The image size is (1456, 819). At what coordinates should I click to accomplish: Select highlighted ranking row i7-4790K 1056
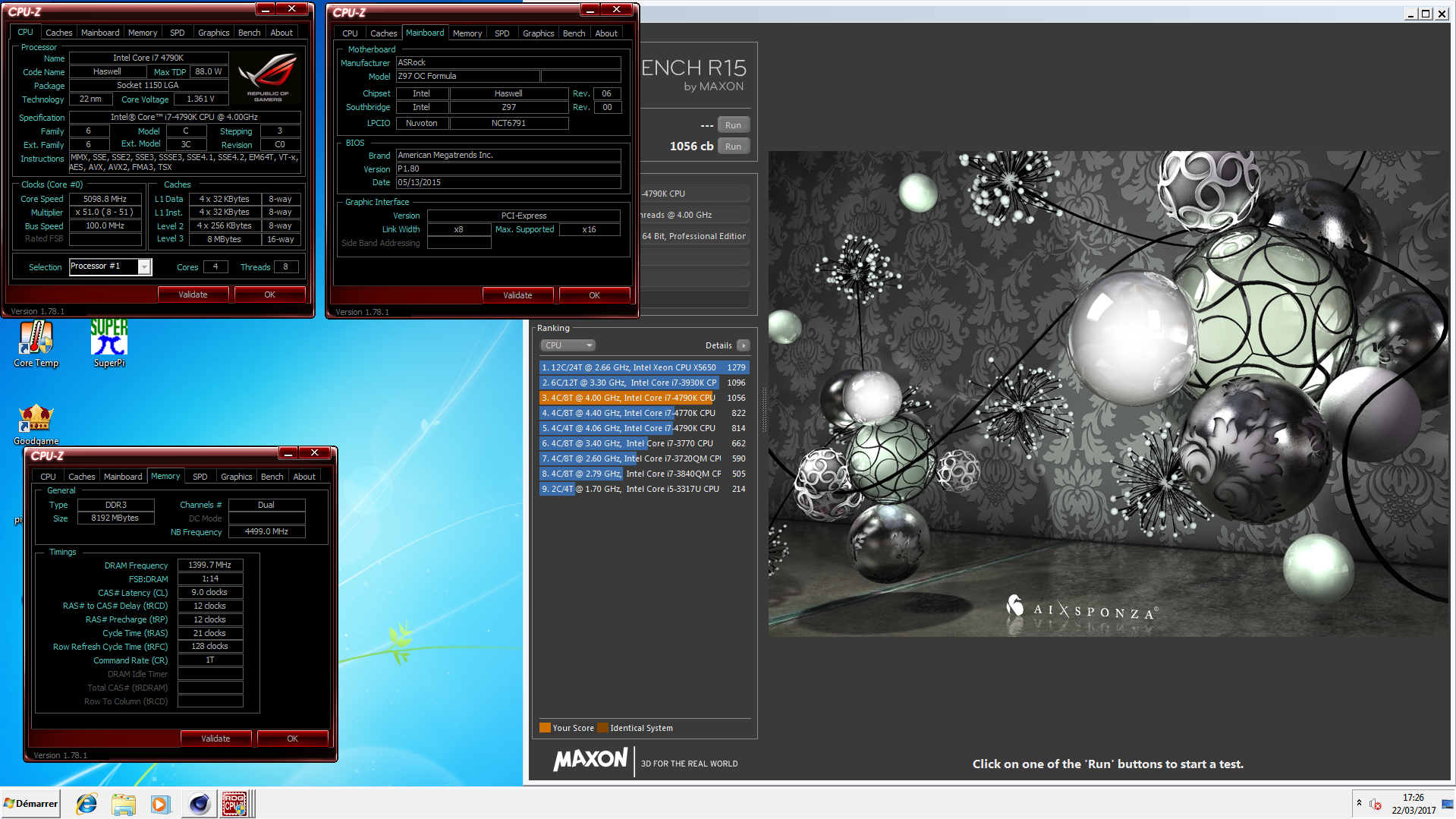(x=644, y=398)
